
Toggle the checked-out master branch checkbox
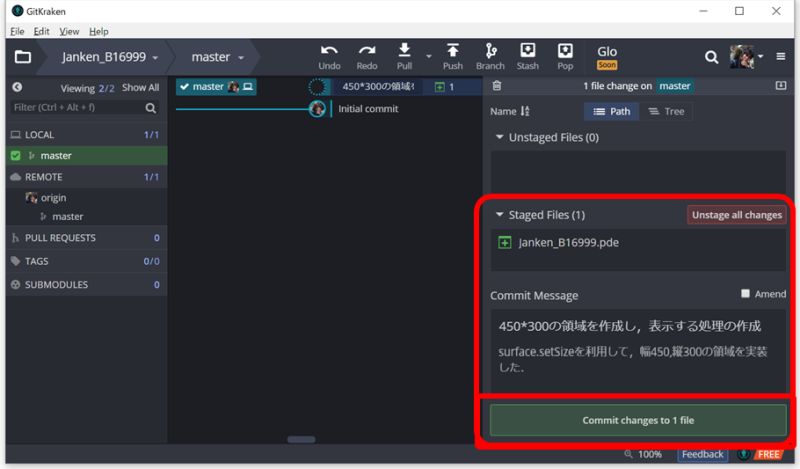tap(15, 156)
